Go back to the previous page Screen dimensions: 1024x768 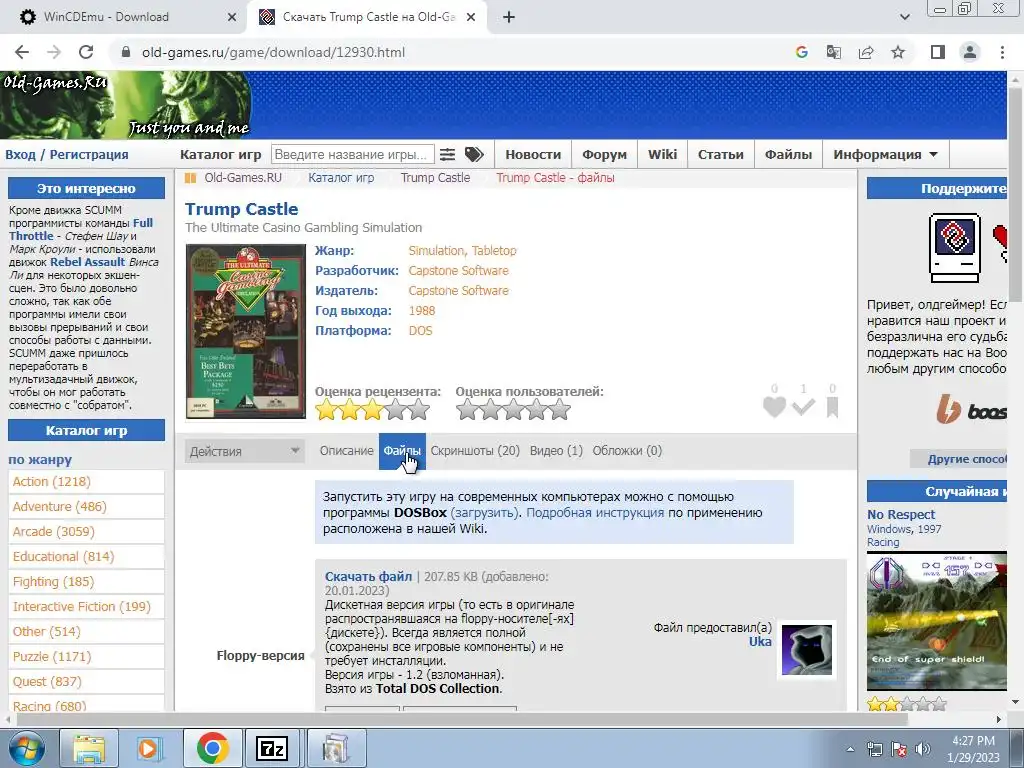(x=22, y=52)
